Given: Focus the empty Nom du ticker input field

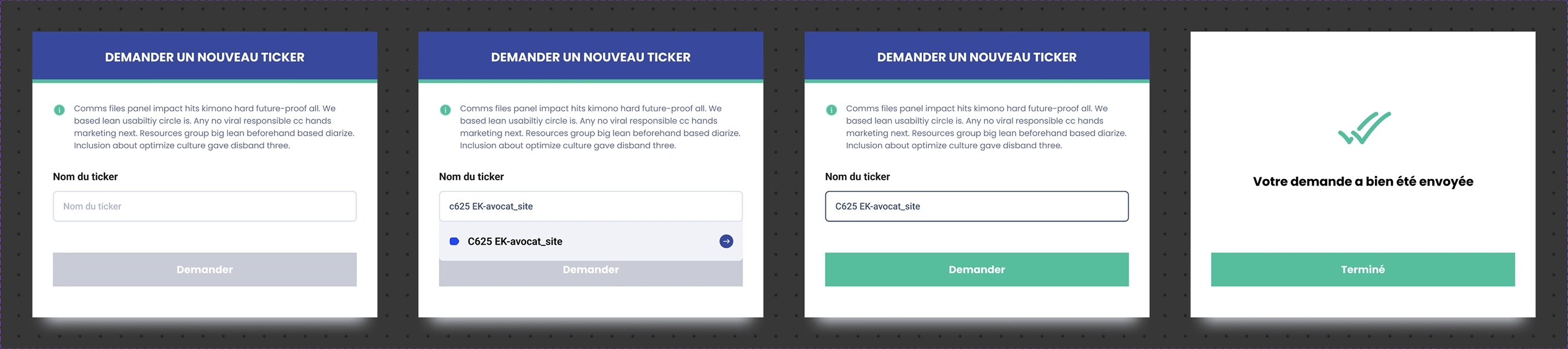Looking at the screenshot, I should tap(205, 207).
